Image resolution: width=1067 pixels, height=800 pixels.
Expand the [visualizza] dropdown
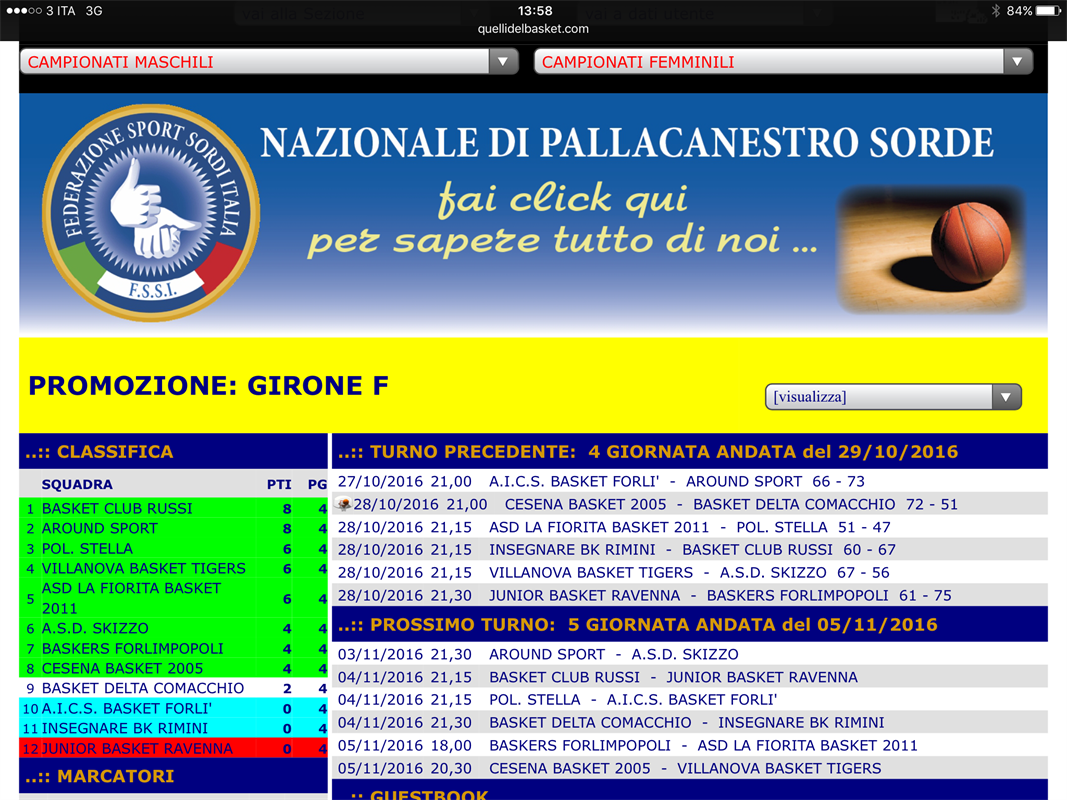coord(893,397)
